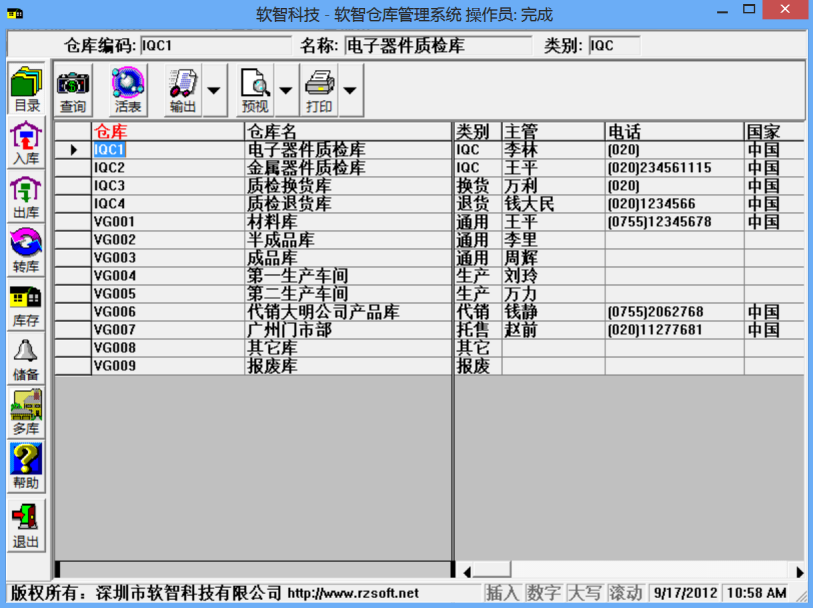This screenshot has width=813, height=608.
Task: Open the 出库 stock-out module
Action: click(26, 197)
